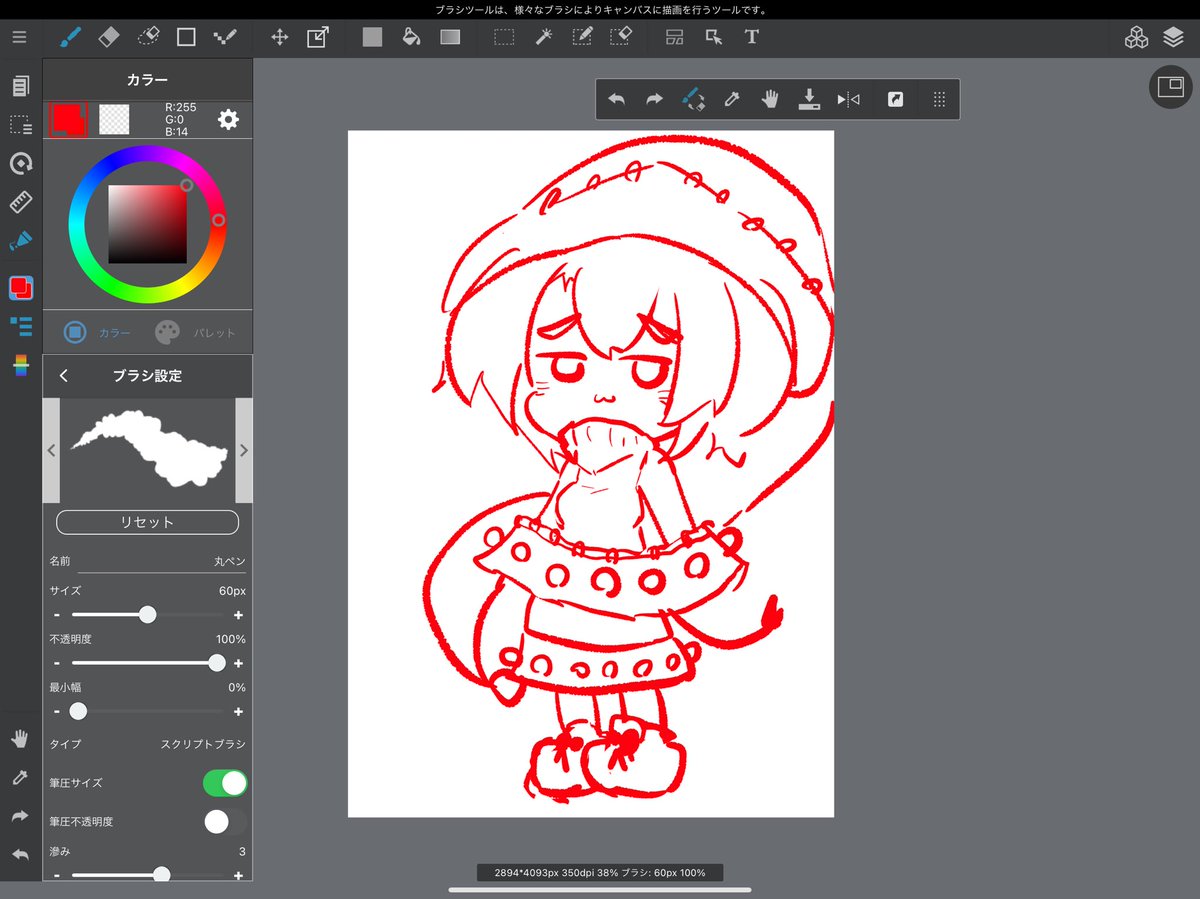Select eyedropper in the floating toolbar
The image size is (1200, 899).
(731, 99)
